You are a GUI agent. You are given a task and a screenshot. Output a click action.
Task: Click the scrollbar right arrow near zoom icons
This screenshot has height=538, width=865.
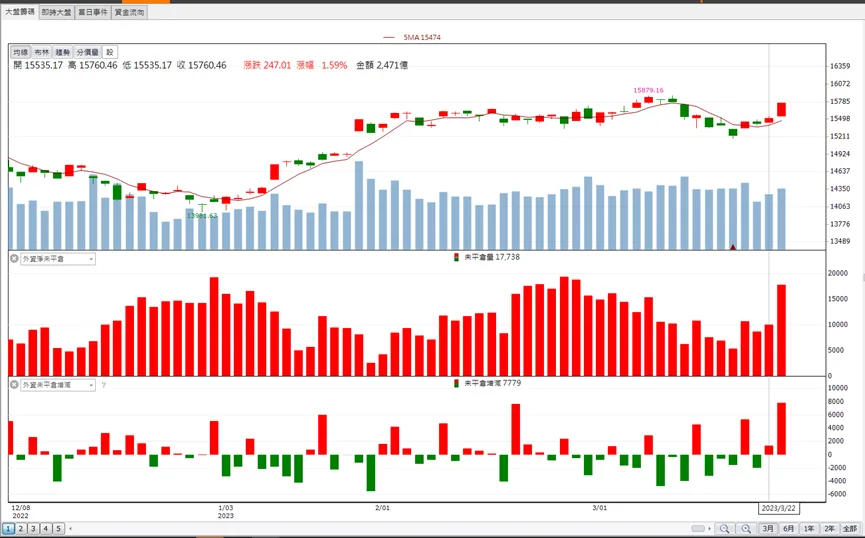coord(709,529)
